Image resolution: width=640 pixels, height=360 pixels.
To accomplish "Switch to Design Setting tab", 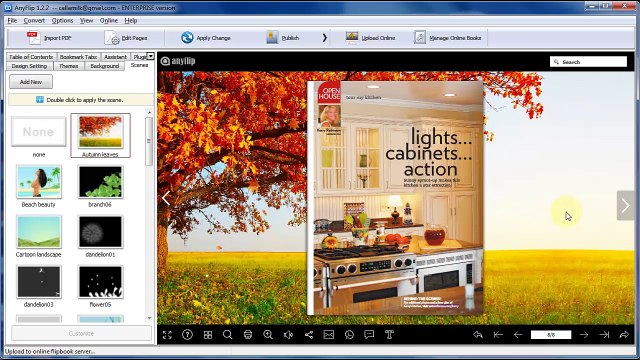I will pyautogui.click(x=29, y=66).
